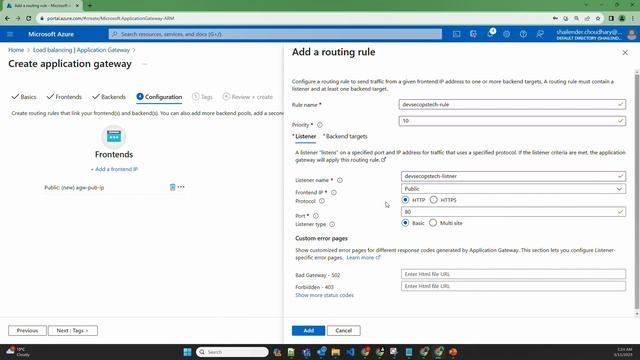Viewport: 640px width, 360px height.
Task: Show info tooltip for Frontend IP
Action: click(x=333, y=192)
